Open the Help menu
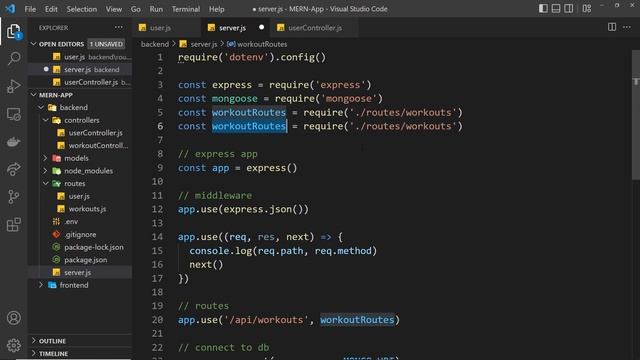Image resolution: width=640 pixels, height=360 pixels. [217, 9]
